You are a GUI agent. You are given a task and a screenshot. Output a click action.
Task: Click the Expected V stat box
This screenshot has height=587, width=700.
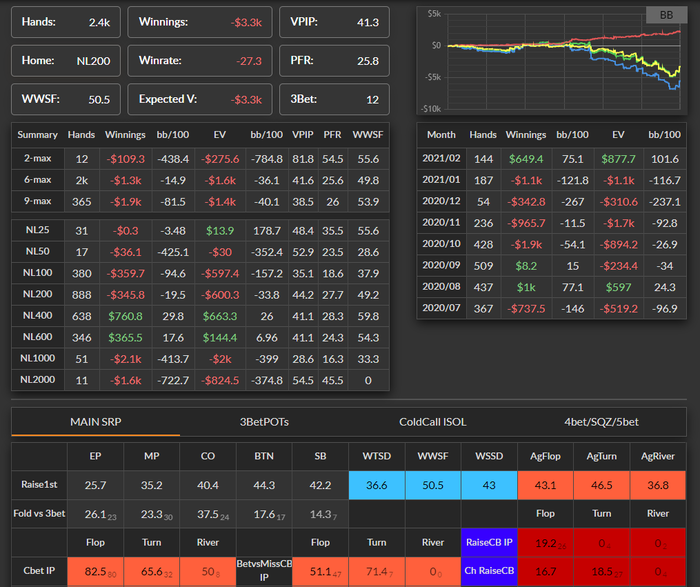click(200, 99)
